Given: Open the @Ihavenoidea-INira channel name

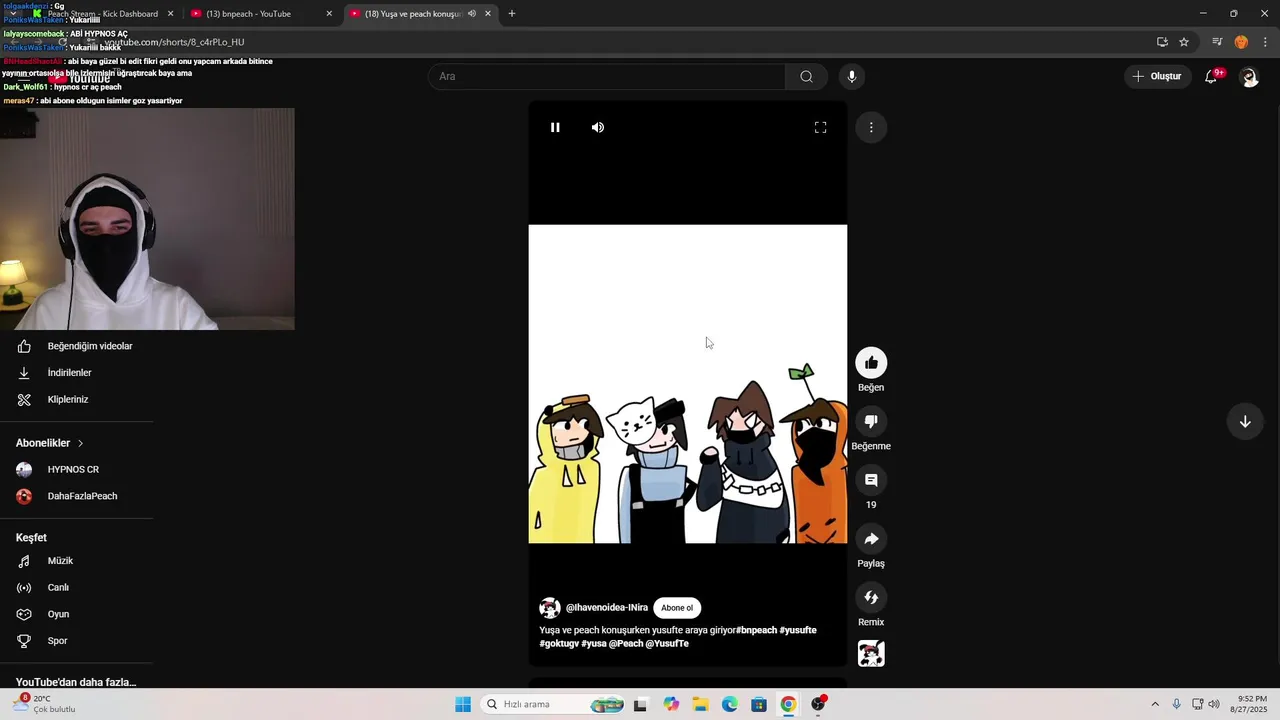Looking at the screenshot, I should coord(607,608).
